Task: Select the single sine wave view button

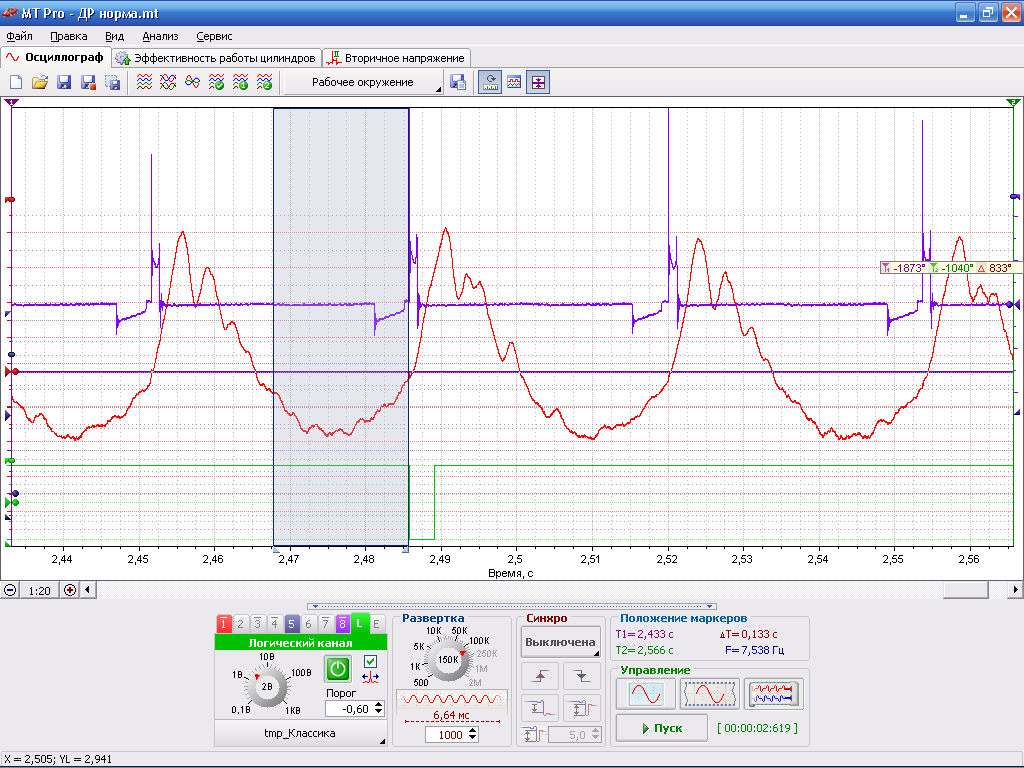Action: tap(646, 694)
